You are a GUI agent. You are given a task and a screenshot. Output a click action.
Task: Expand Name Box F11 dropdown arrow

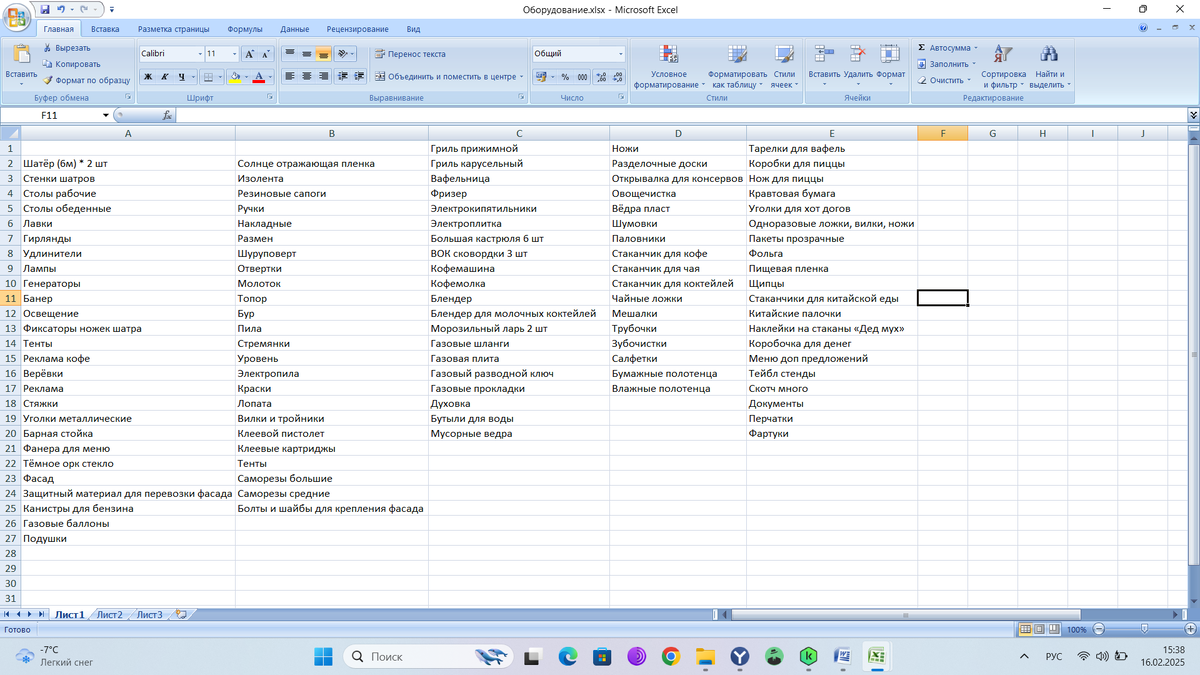tap(106, 115)
